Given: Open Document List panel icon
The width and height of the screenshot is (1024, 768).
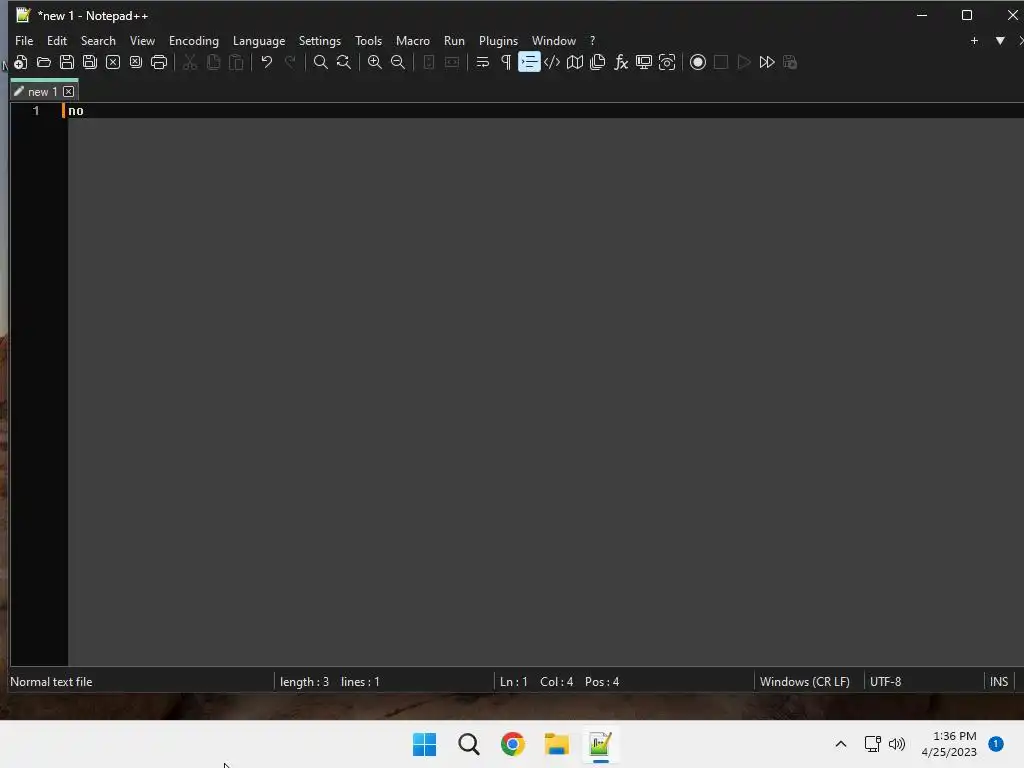Looking at the screenshot, I should [x=598, y=63].
